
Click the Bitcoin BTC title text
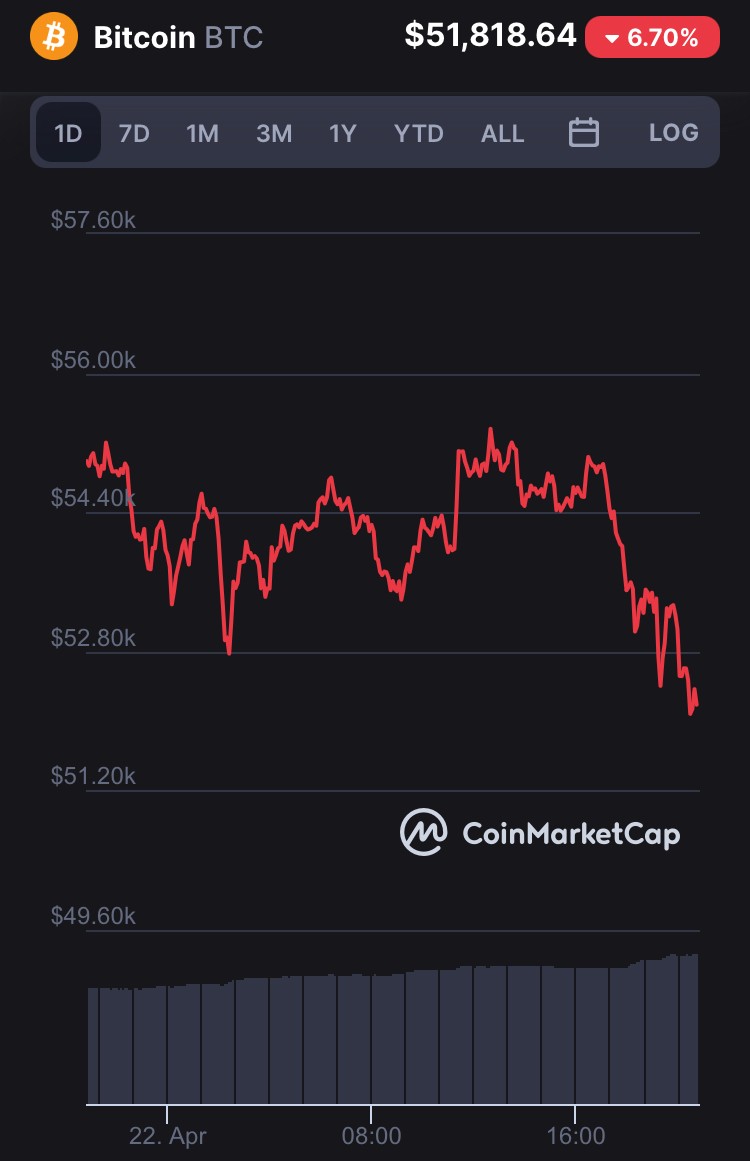click(178, 37)
